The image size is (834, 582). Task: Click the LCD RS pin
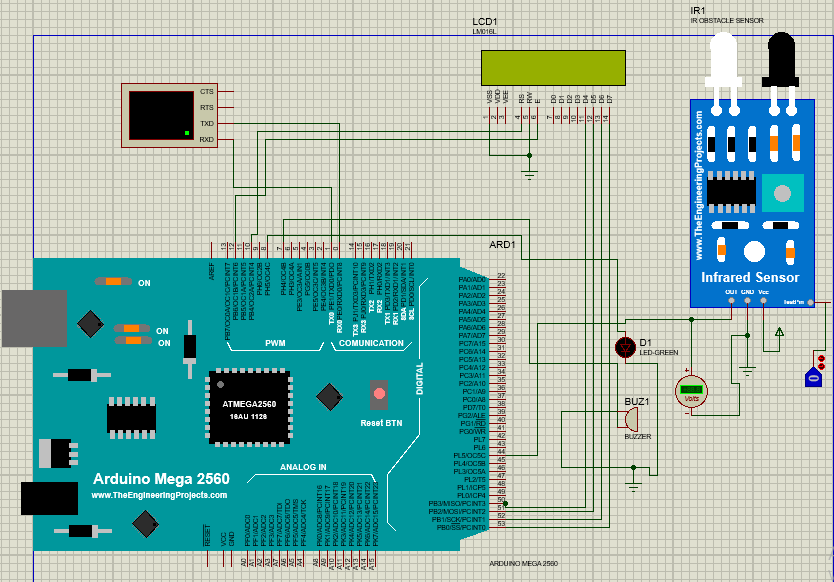click(521, 117)
